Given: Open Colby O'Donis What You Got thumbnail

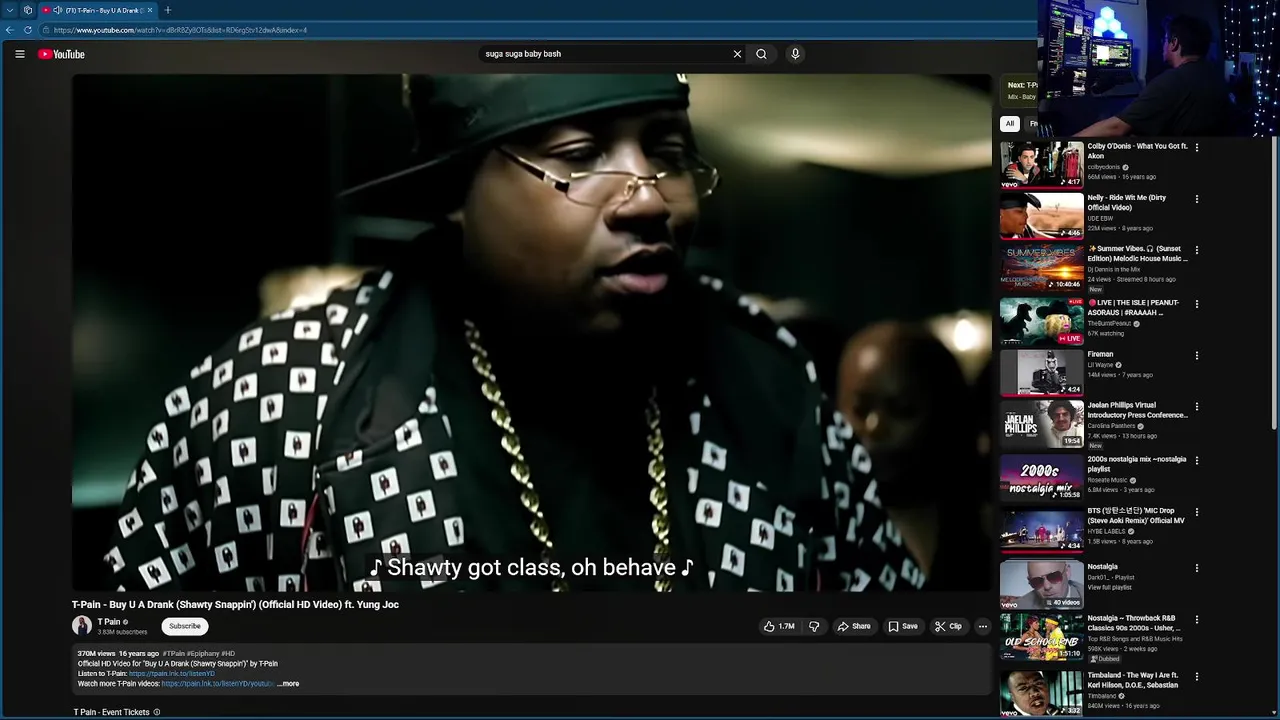Looking at the screenshot, I should [1042, 164].
